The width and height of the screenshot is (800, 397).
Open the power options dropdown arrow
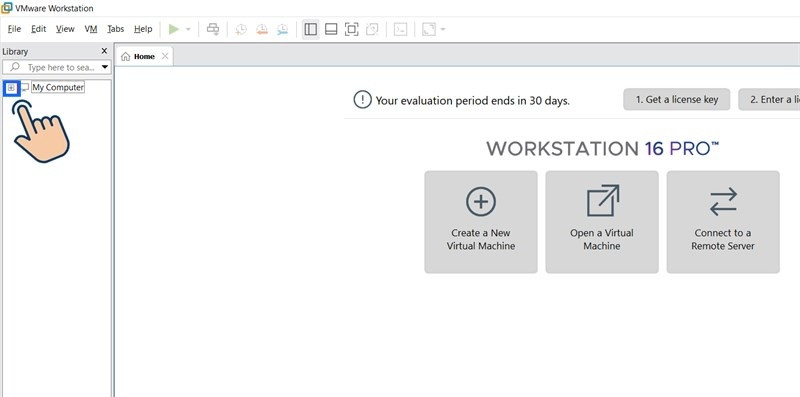(x=188, y=29)
